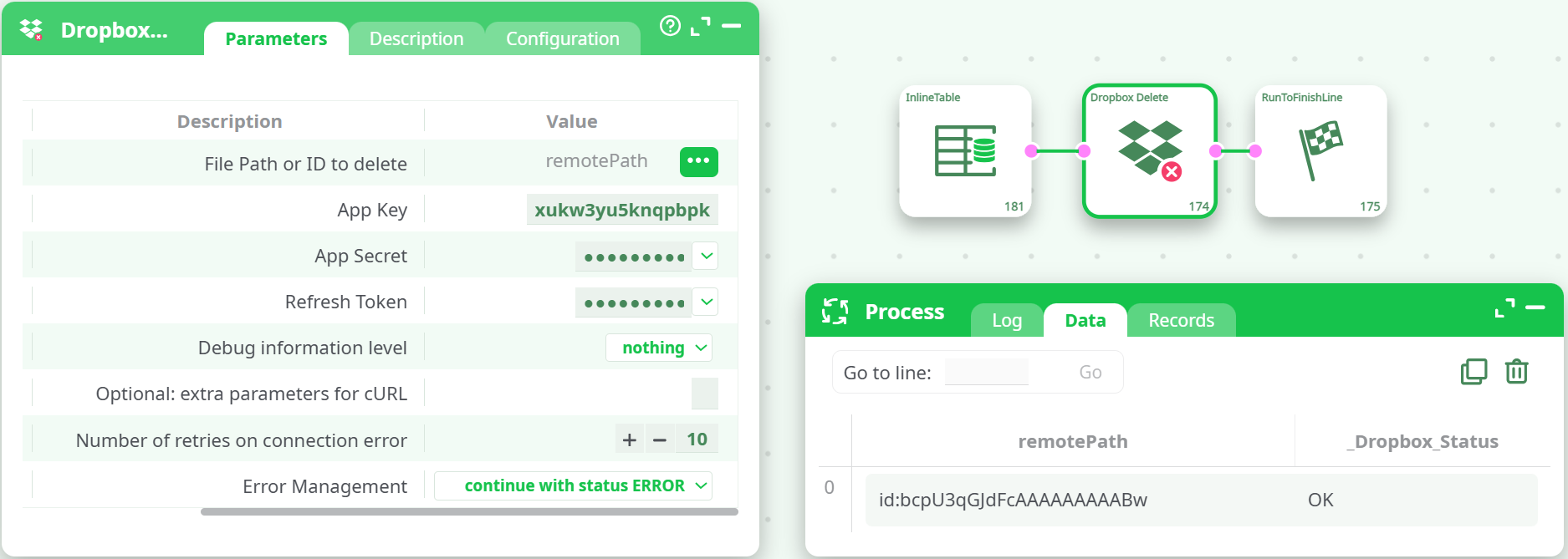Clear process data using trash icon
This screenshot has width=1568, height=559.
[x=1516, y=372]
